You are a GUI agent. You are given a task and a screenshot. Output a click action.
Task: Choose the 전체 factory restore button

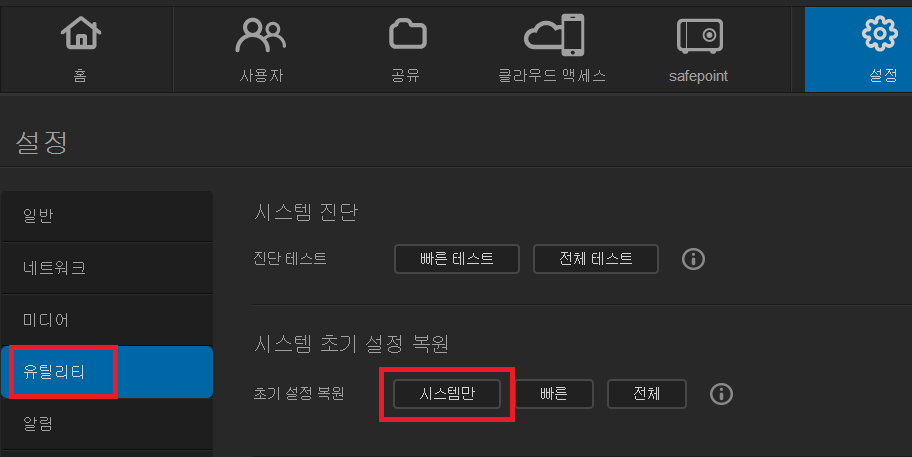point(647,394)
